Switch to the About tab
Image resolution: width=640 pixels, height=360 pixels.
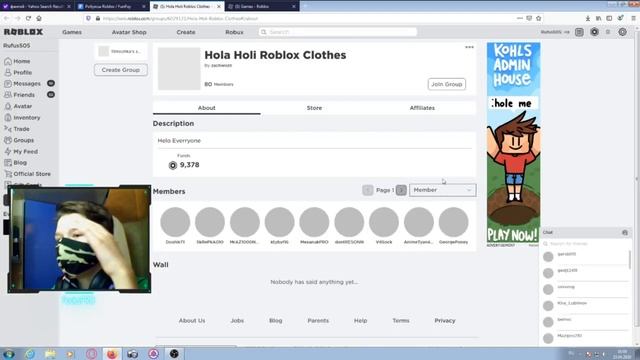click(207, 108)
